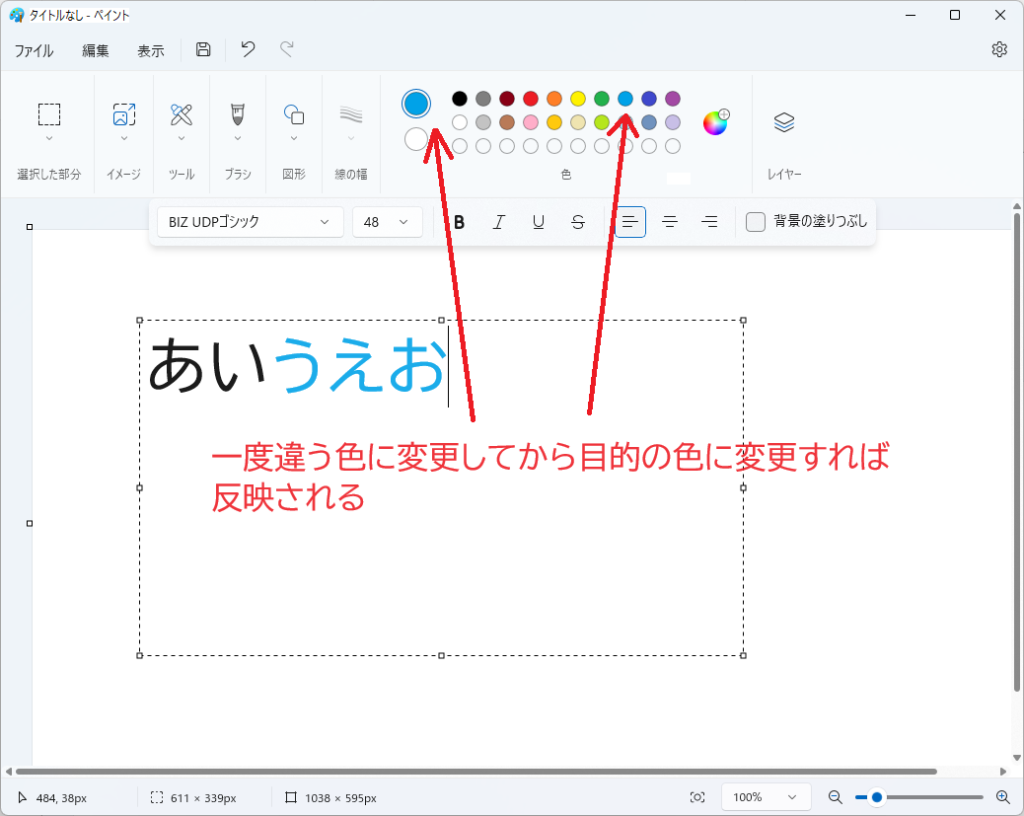Click the Save floppy disk icon
The height and width of the screenshot is (816, 1024).
pos(203,50)
